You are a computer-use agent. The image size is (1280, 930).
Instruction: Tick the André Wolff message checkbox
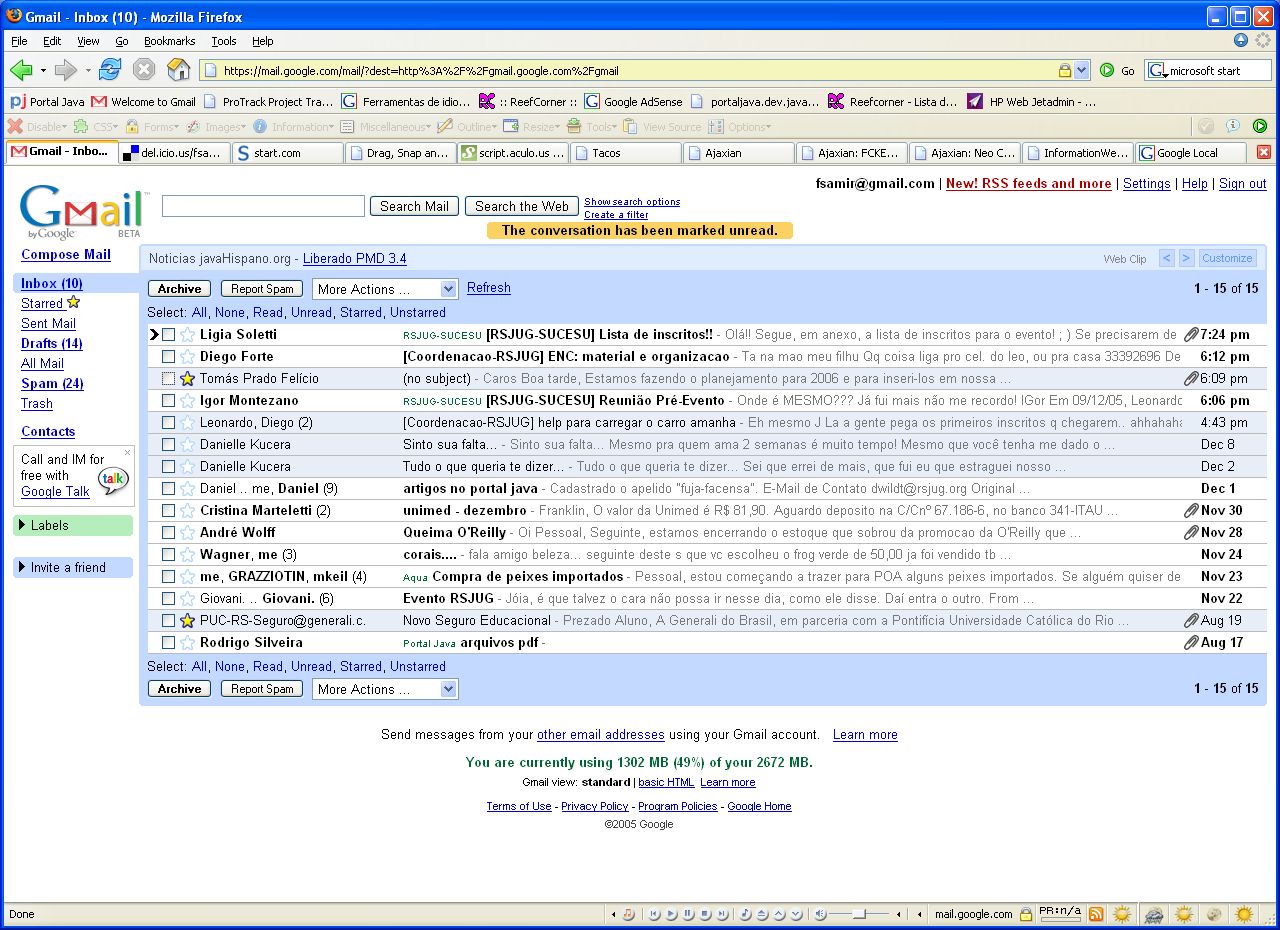[168, 533]
